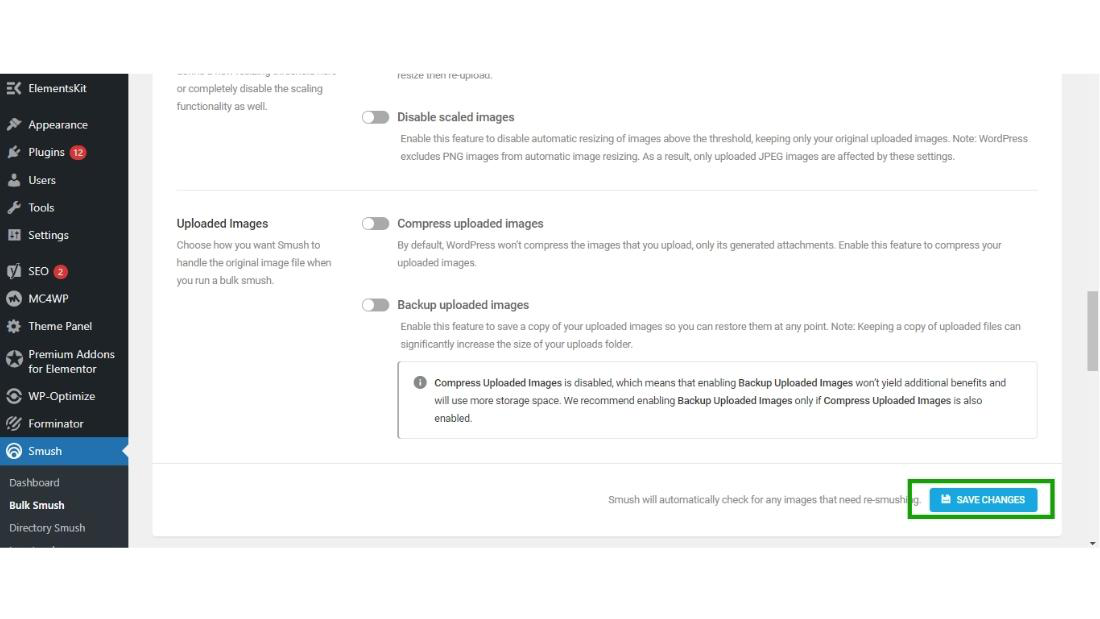This screenshot has width=1100, height=619.
Task: Toggle Disable scaled images switch
Action: coord(375,117)
